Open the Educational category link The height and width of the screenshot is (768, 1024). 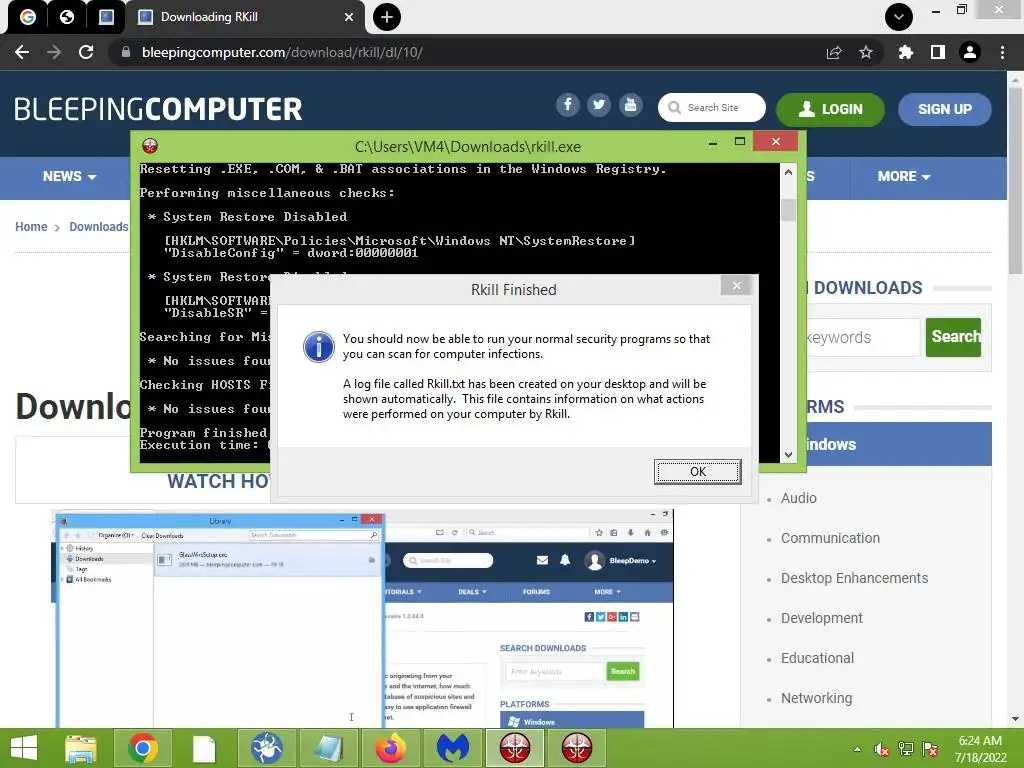pos(817,658)
